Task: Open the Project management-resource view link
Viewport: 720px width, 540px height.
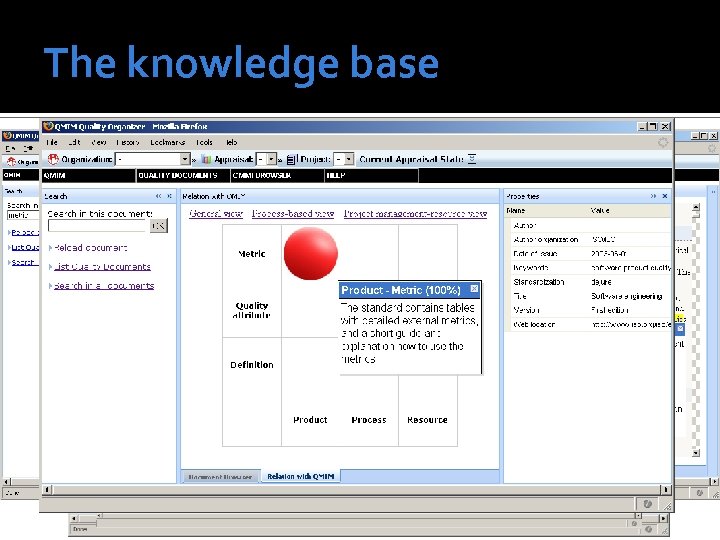Action: point(415,214)
